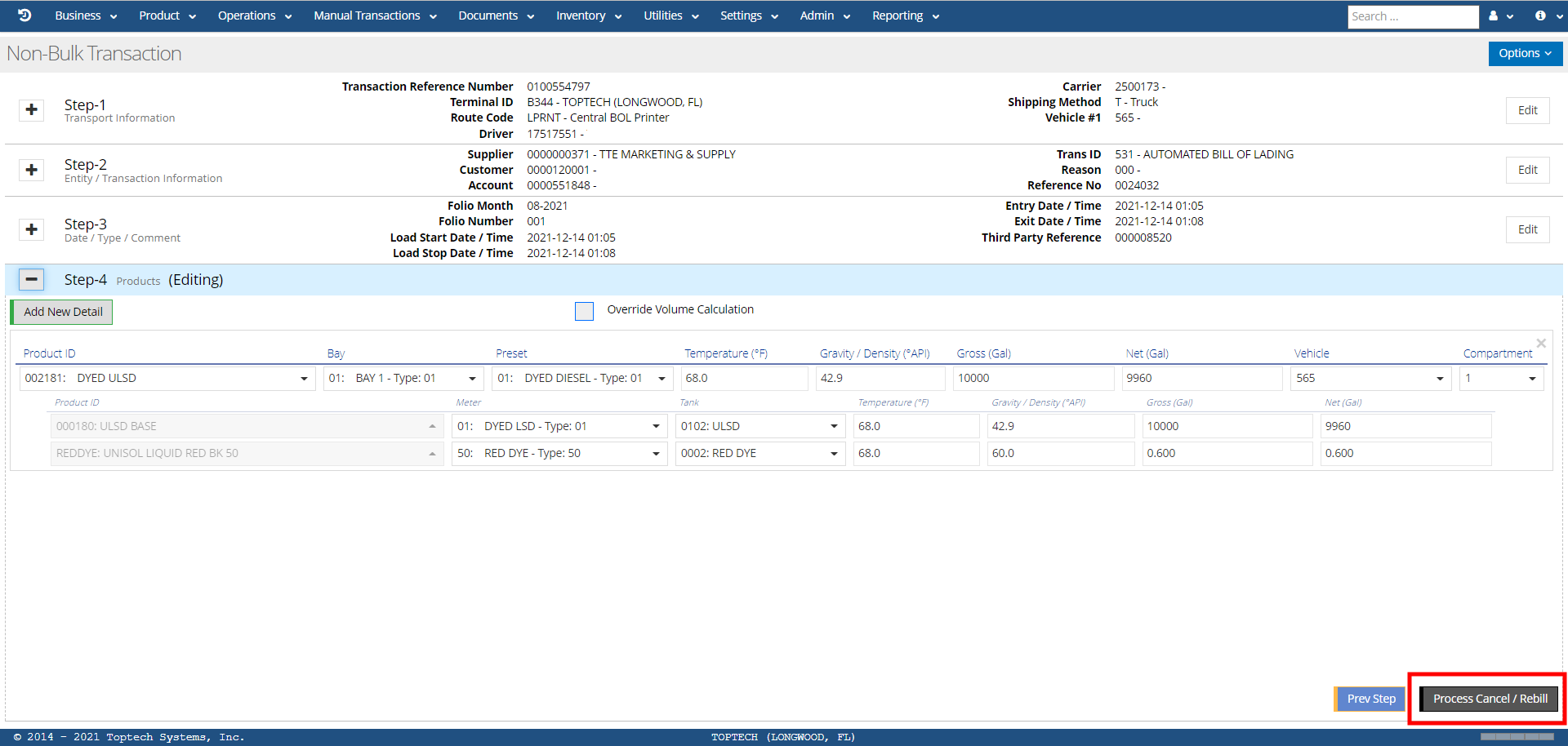Click the home logo icon in navbar
This screenshot has height=746, width=1568.
[x=24, y=16]
